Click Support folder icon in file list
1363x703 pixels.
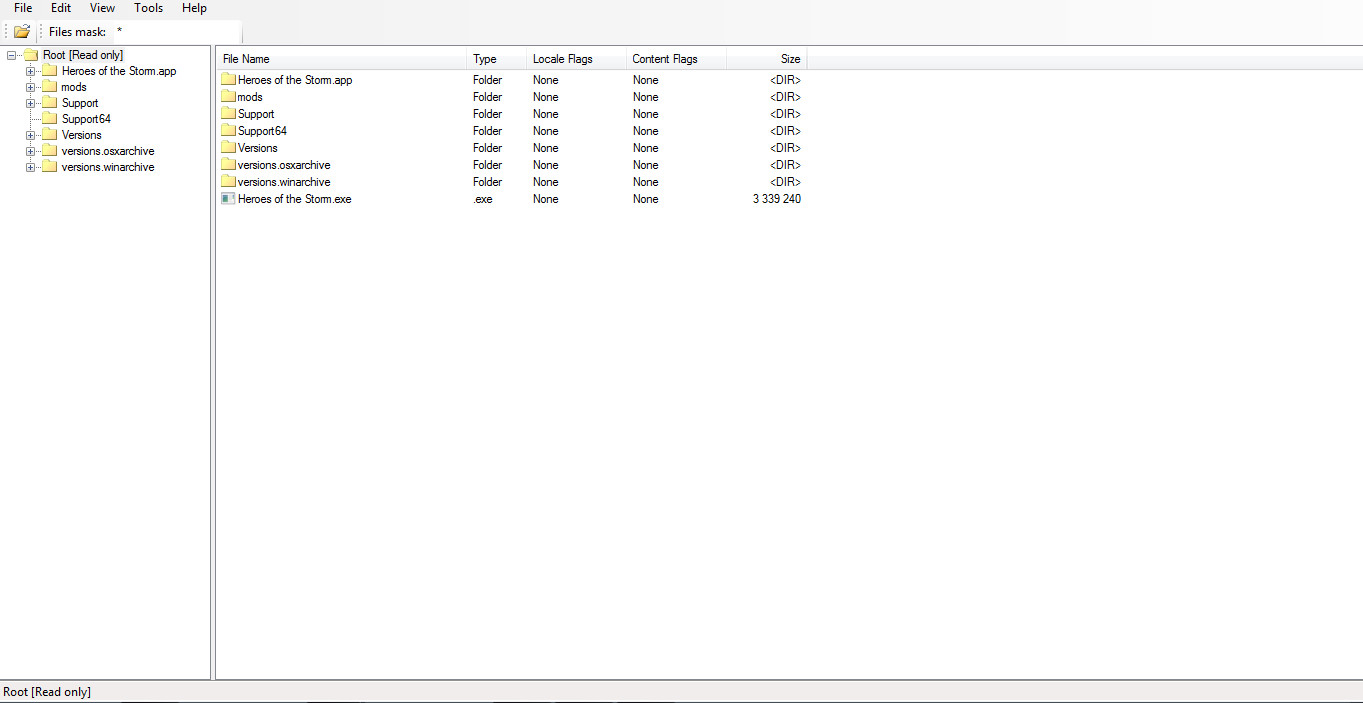[228, 114]
